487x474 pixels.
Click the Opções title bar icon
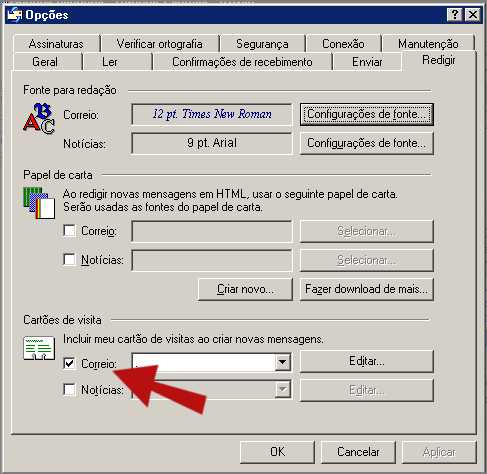(15, 15)
